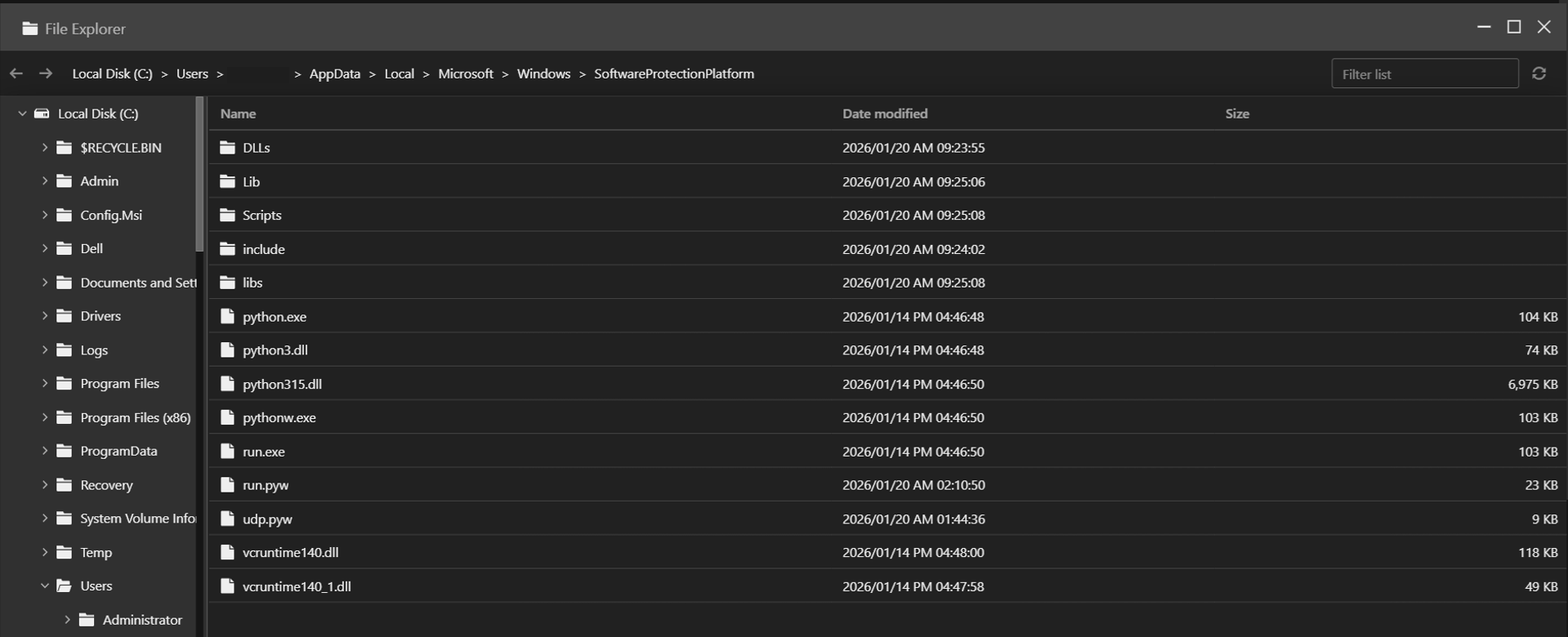The height and width of the screenshot is (637, 1568).
Task: Click the Filter list input field
Action: coord(1423,73)
